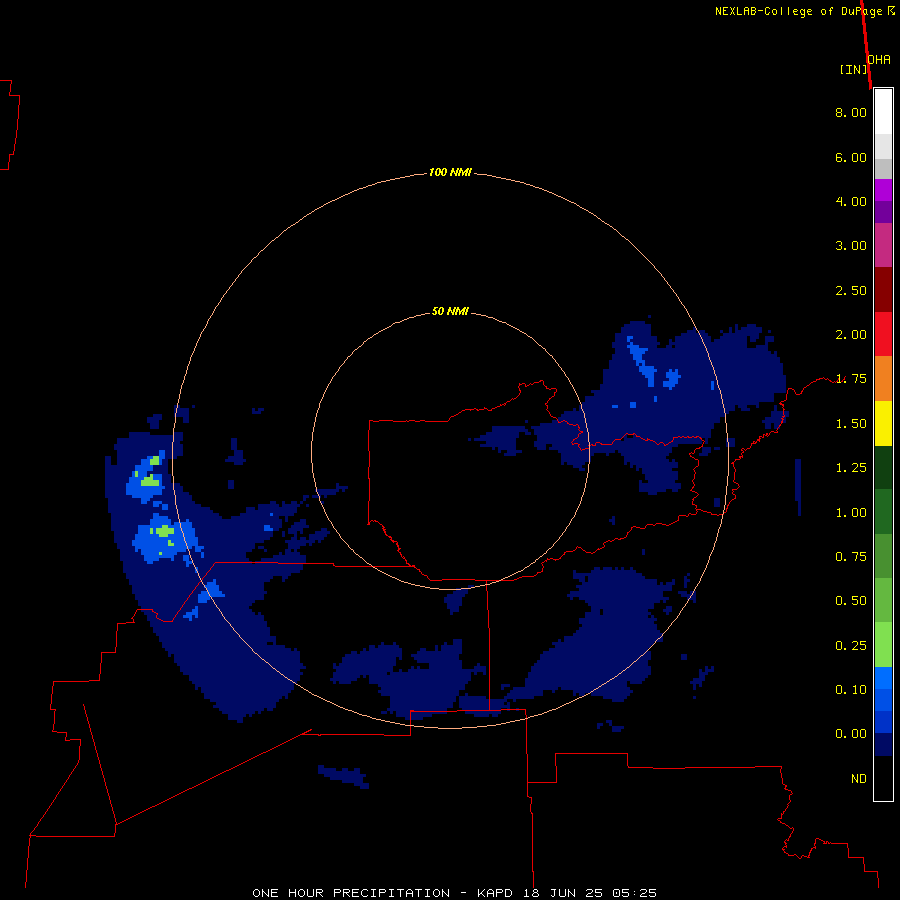Pick the white swatch in the color scale

pyautogui.click(x=883, y=112)
